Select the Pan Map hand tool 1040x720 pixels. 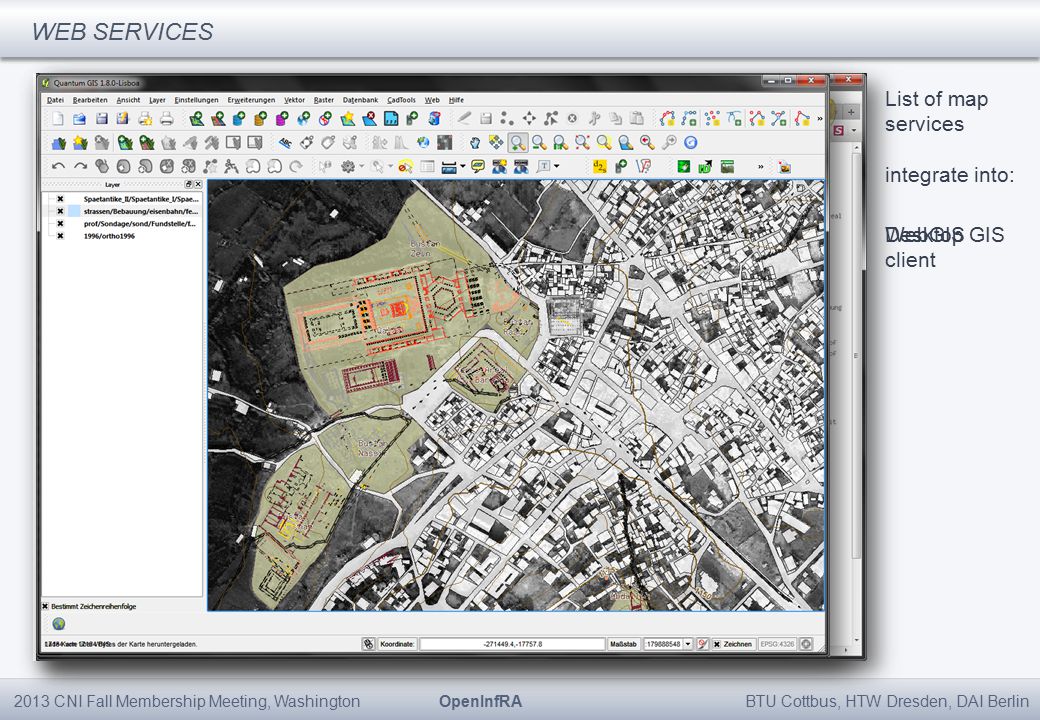pos(475,143)
